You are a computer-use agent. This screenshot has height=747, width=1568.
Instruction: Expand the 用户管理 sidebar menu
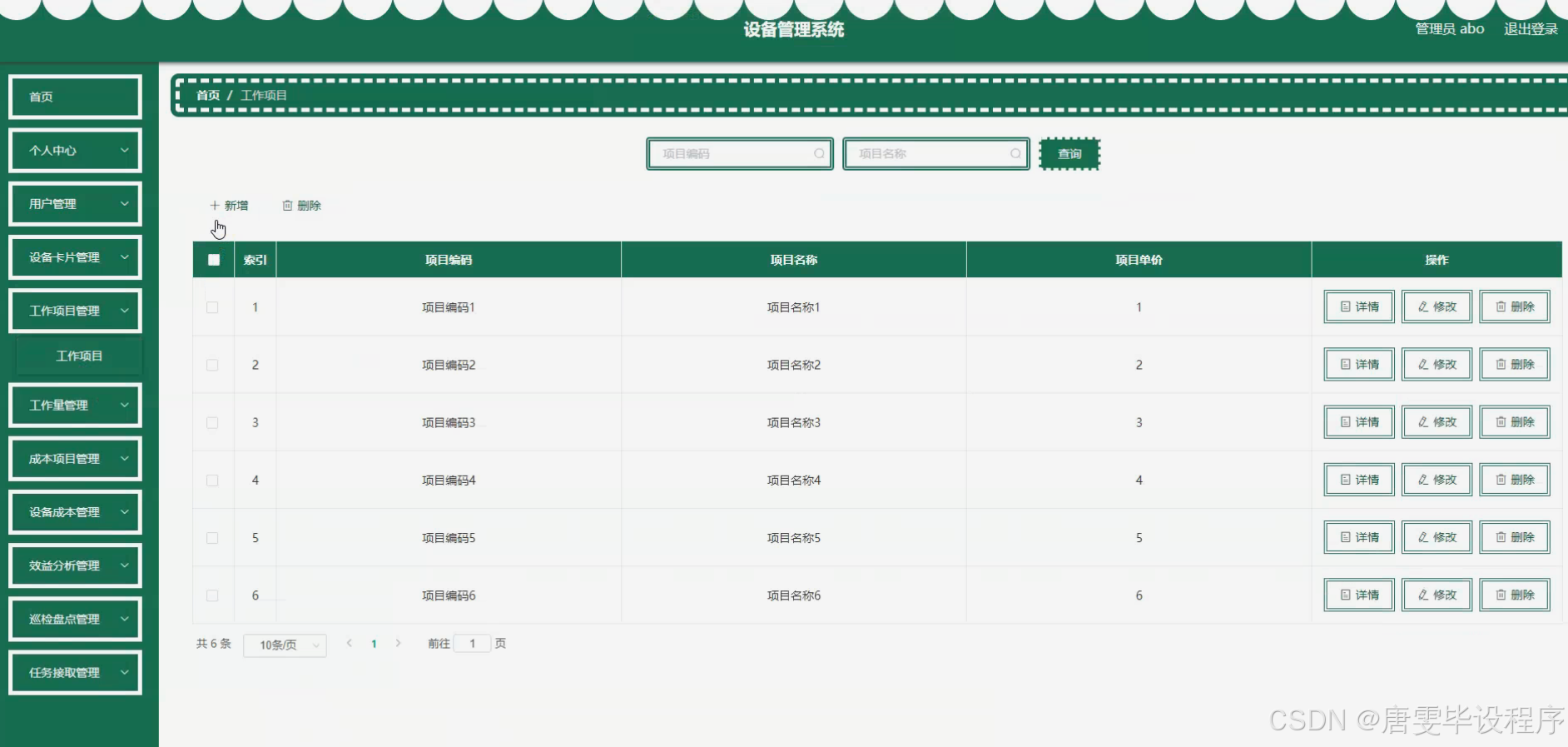[x=75, y=204]
